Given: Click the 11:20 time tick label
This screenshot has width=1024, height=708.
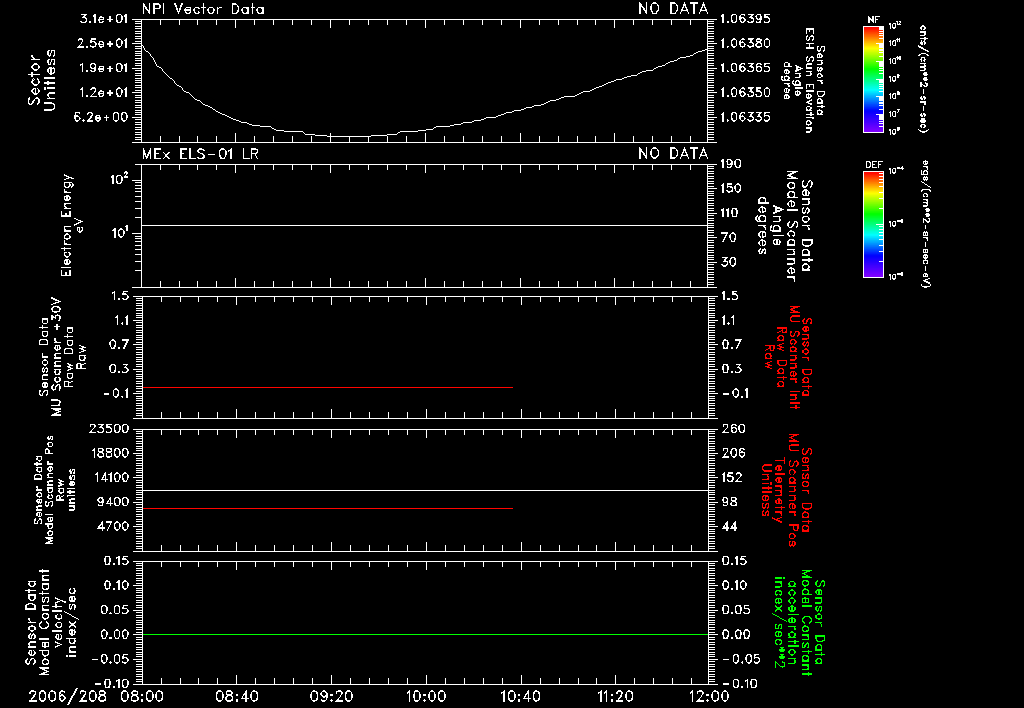Looking at the screenshot, I should click(x=615, y=696).
